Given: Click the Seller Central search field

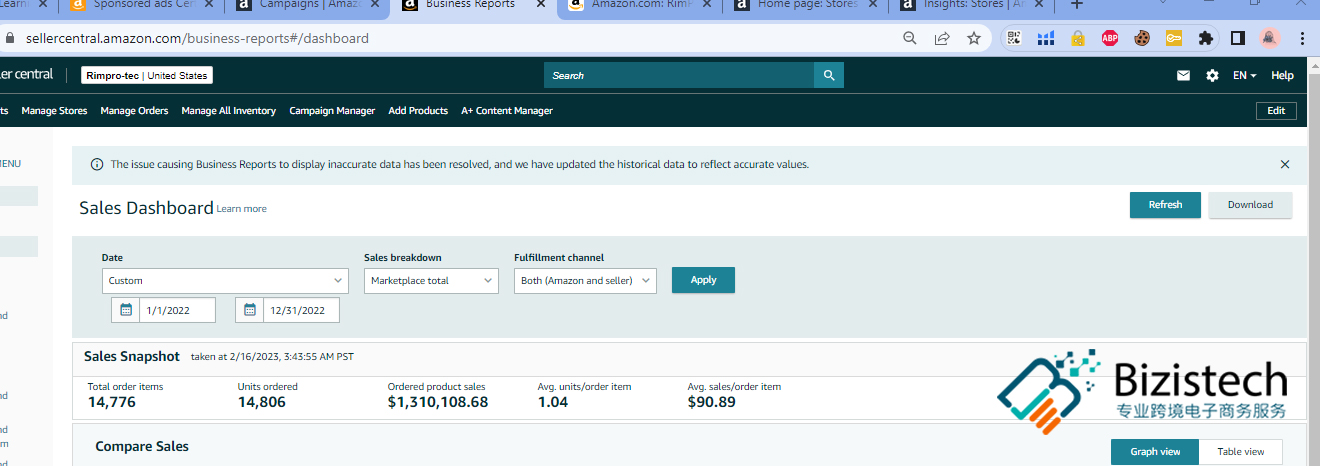Looking at the screenshot, I should 679,75.
